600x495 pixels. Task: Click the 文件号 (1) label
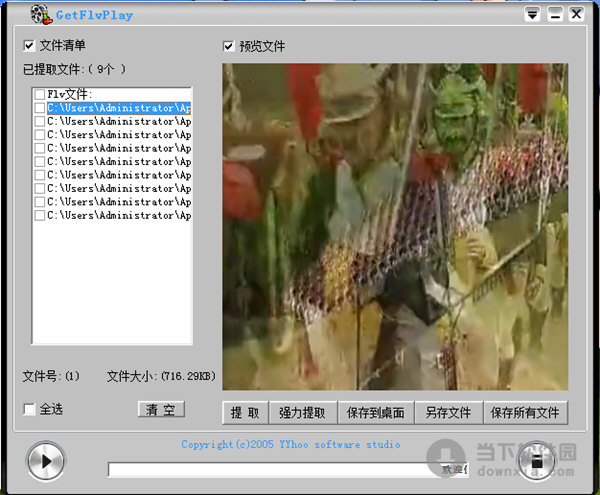[51, 376]
